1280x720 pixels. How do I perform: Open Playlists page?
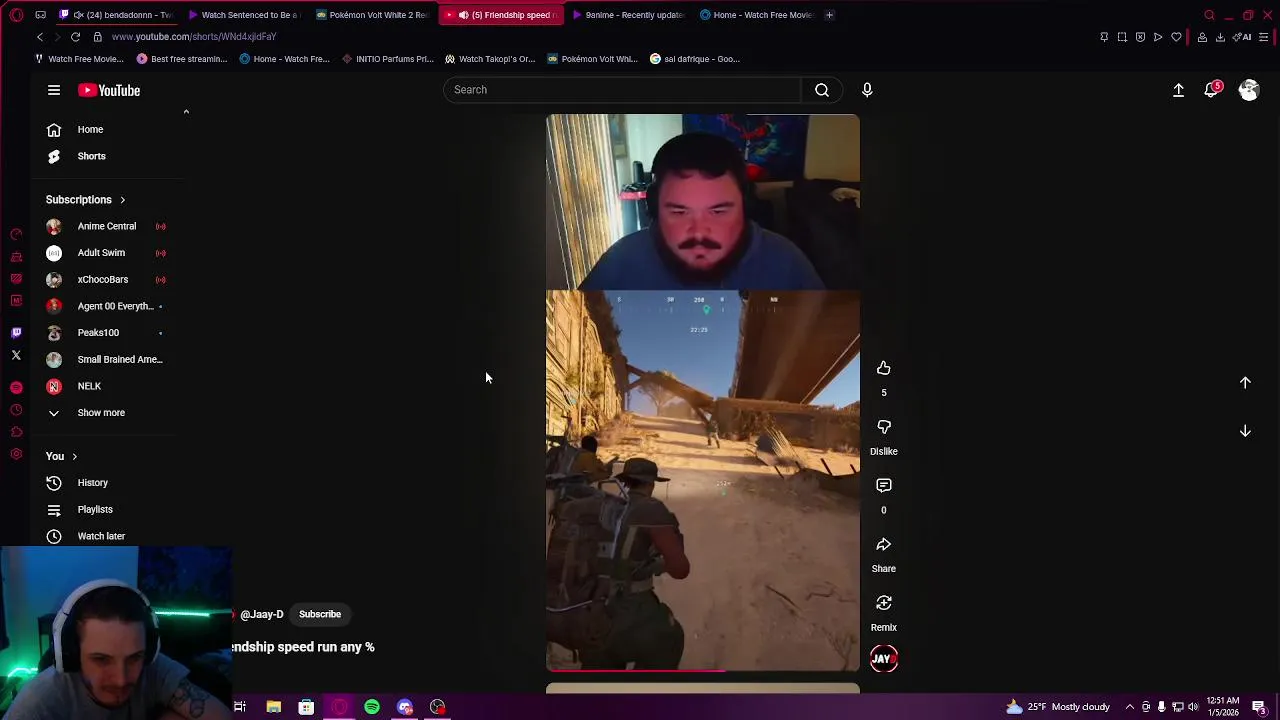point(95,509)
